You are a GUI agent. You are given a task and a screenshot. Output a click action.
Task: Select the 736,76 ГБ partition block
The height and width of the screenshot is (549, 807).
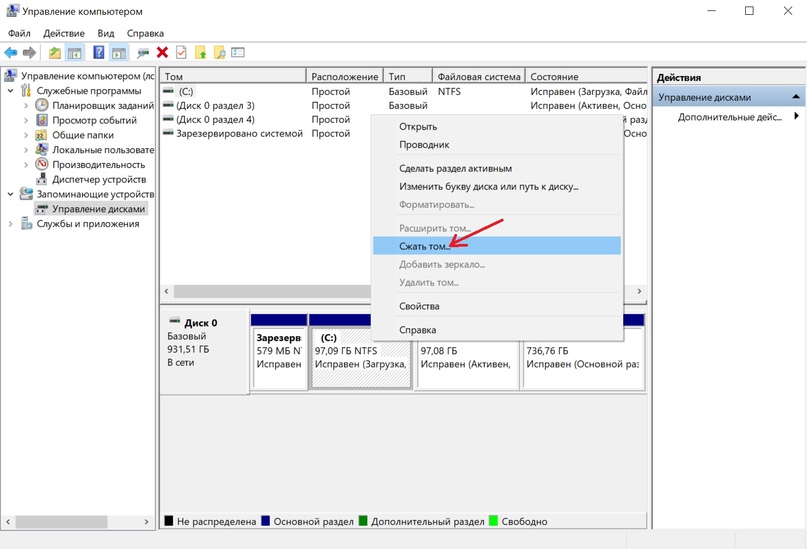(x=582, y=358)
